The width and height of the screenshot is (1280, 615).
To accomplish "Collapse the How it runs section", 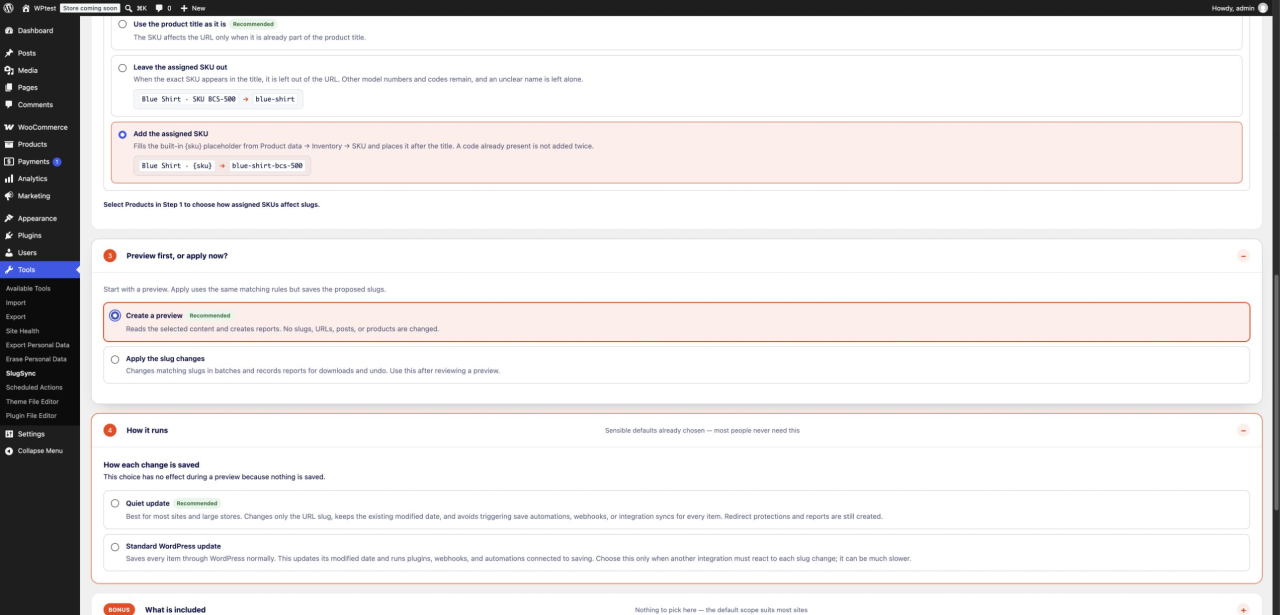I will pyautogui.click(x=1243, y=430).
